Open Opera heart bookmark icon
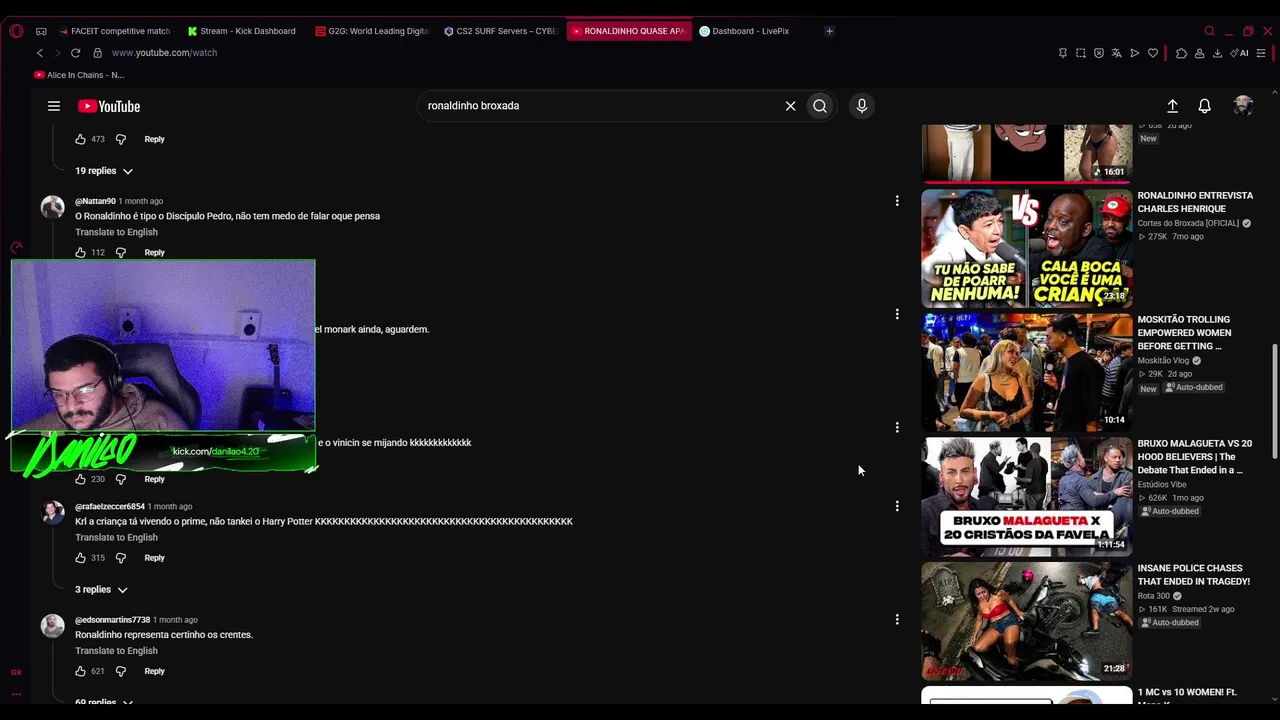The image size is (1280, 720). [x=1153, y=53]
